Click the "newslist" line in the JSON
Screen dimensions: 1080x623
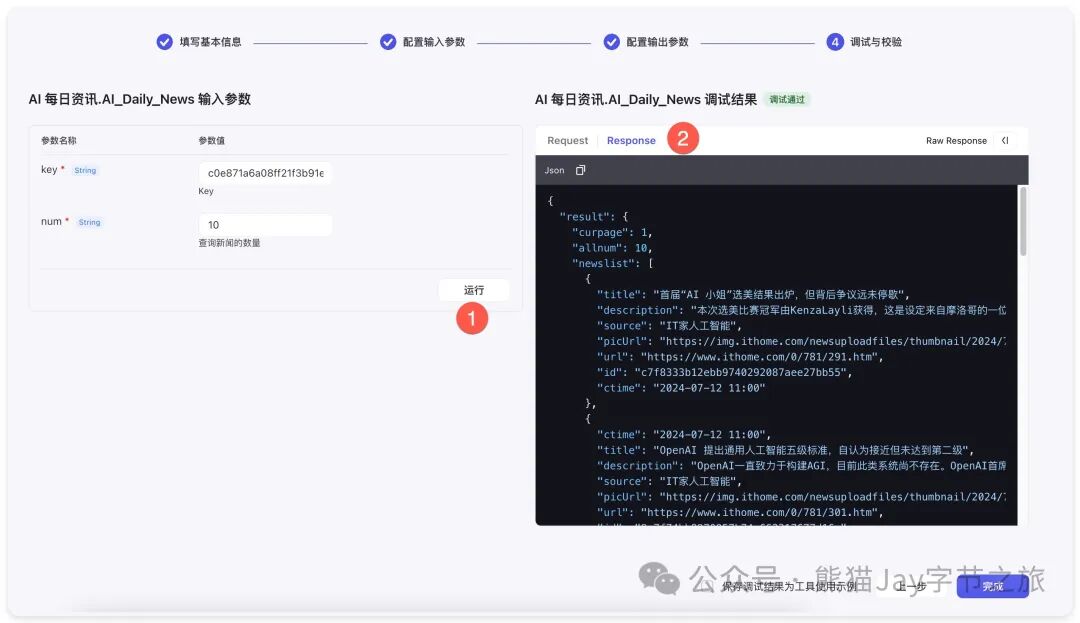tap(612, 263)
